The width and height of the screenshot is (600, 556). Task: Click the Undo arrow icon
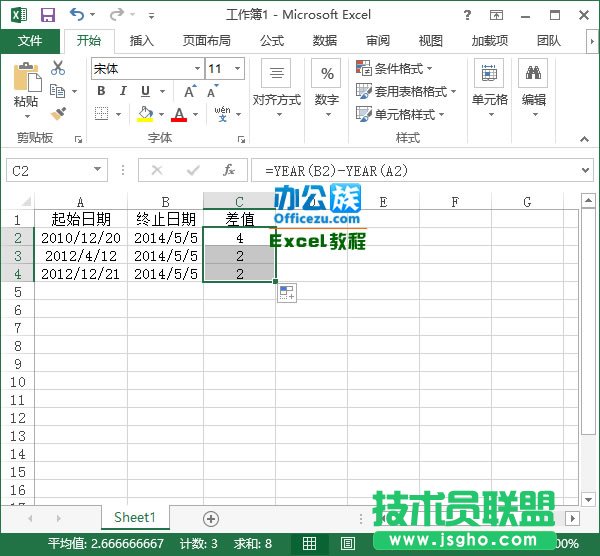77,15
